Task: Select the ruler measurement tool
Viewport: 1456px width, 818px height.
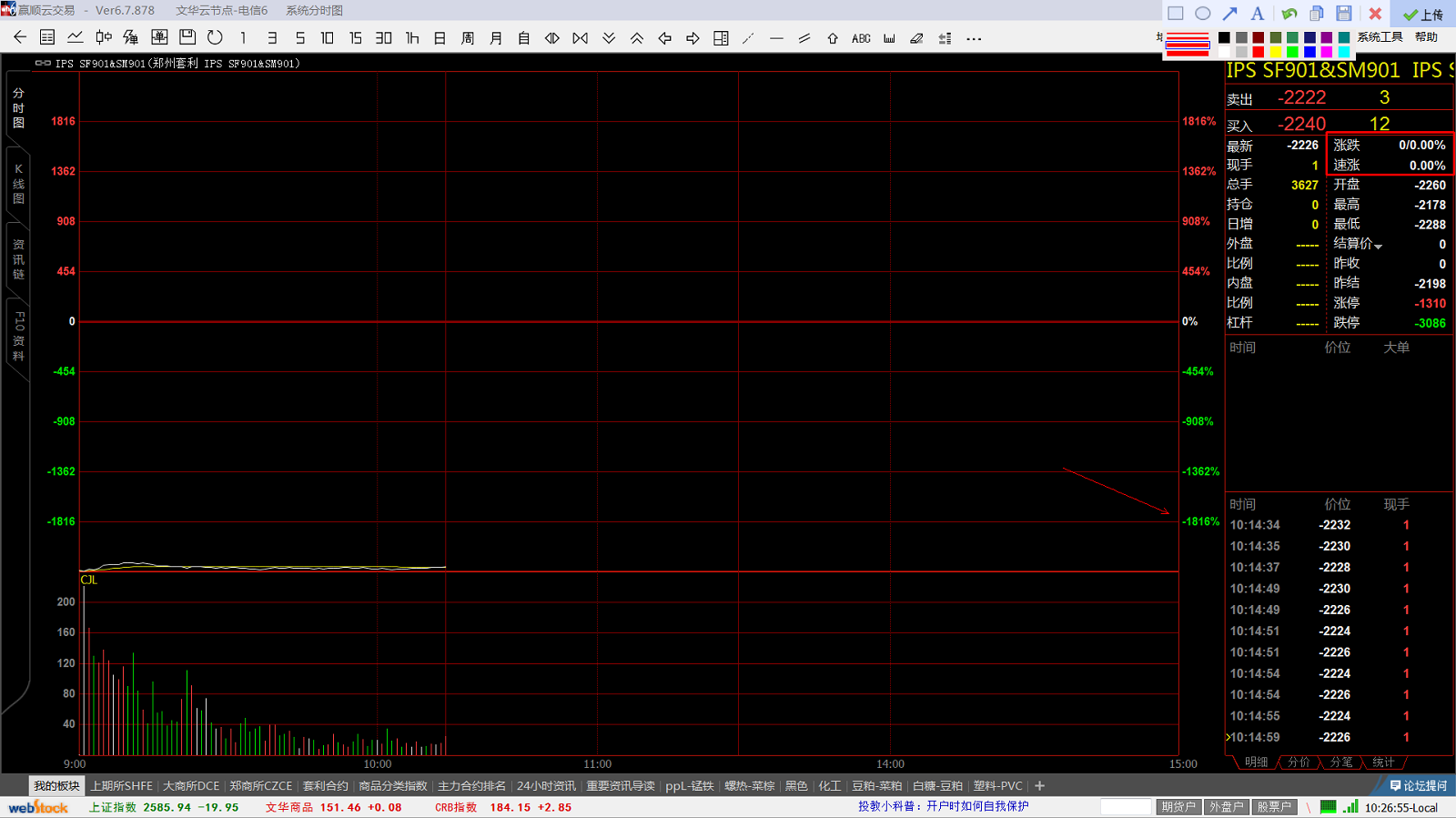Action: coord(889,38)
